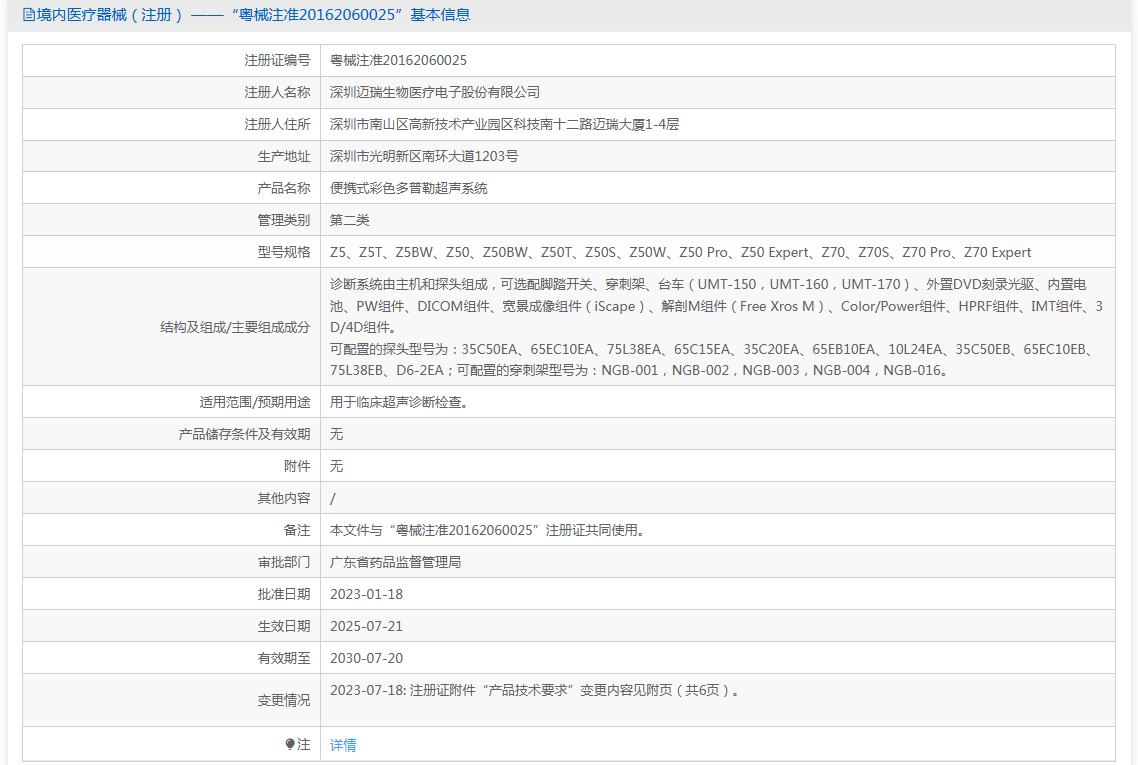Click the 无 value in the 附件 row
The image size is (1138, 765).
(x=336, y=466)
